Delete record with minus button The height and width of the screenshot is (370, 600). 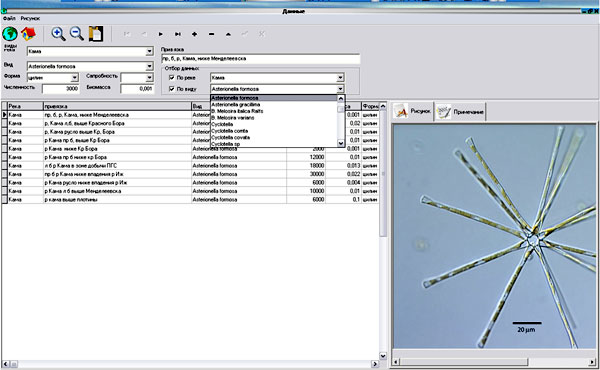(x=211, y=34)
